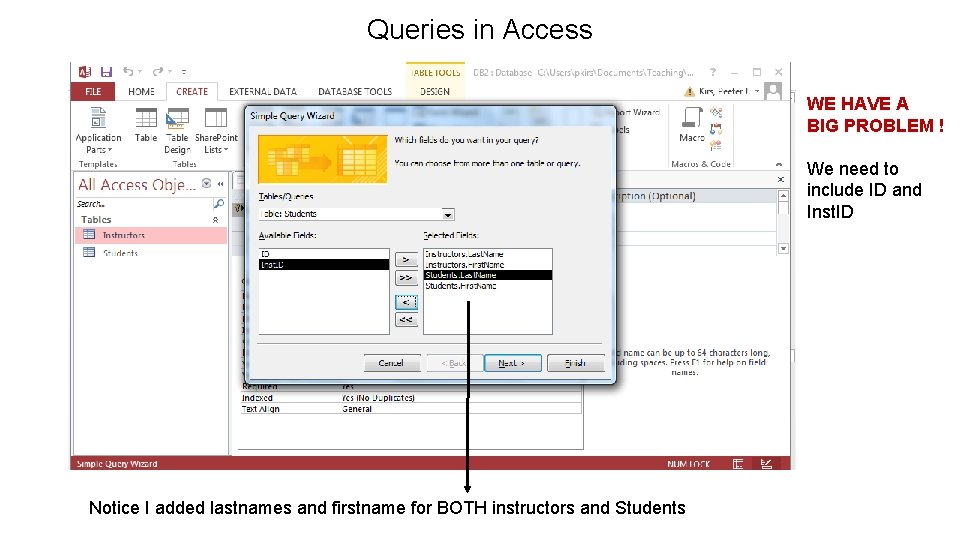Click scroll down arrow in description pane
Image resolution: width=960 pixels, height=540 pixels.
(x=783, y=249)
